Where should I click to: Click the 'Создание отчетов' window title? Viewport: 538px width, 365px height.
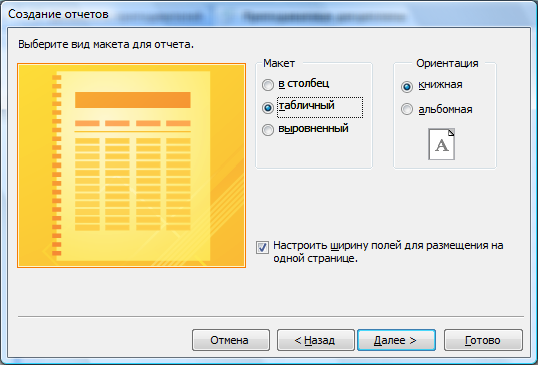[x=58, y=14]
